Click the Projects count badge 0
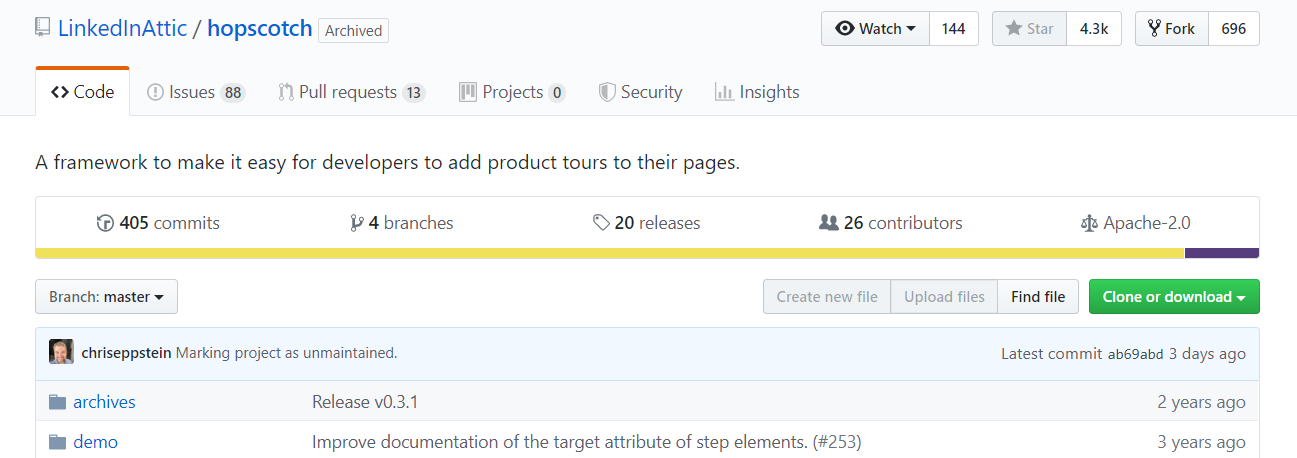 (x=557, y=93)
